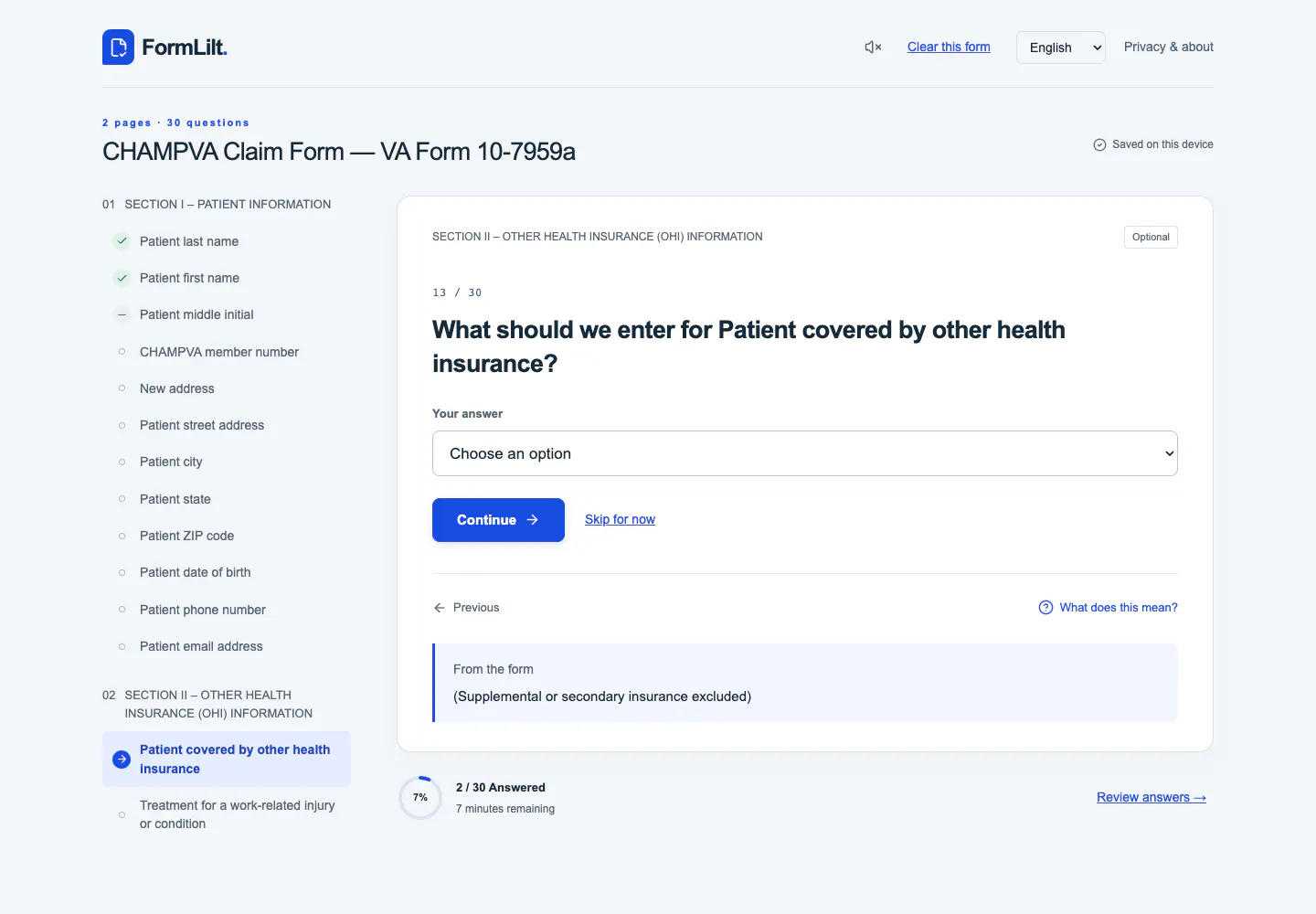
Task: Click the green checkmark beside Patient first name
Action: tap(122, 278)
